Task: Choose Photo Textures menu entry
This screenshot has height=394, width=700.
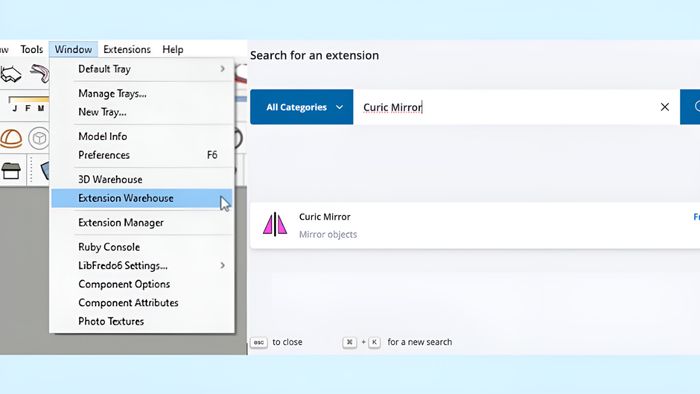Action: click(142, 321)
